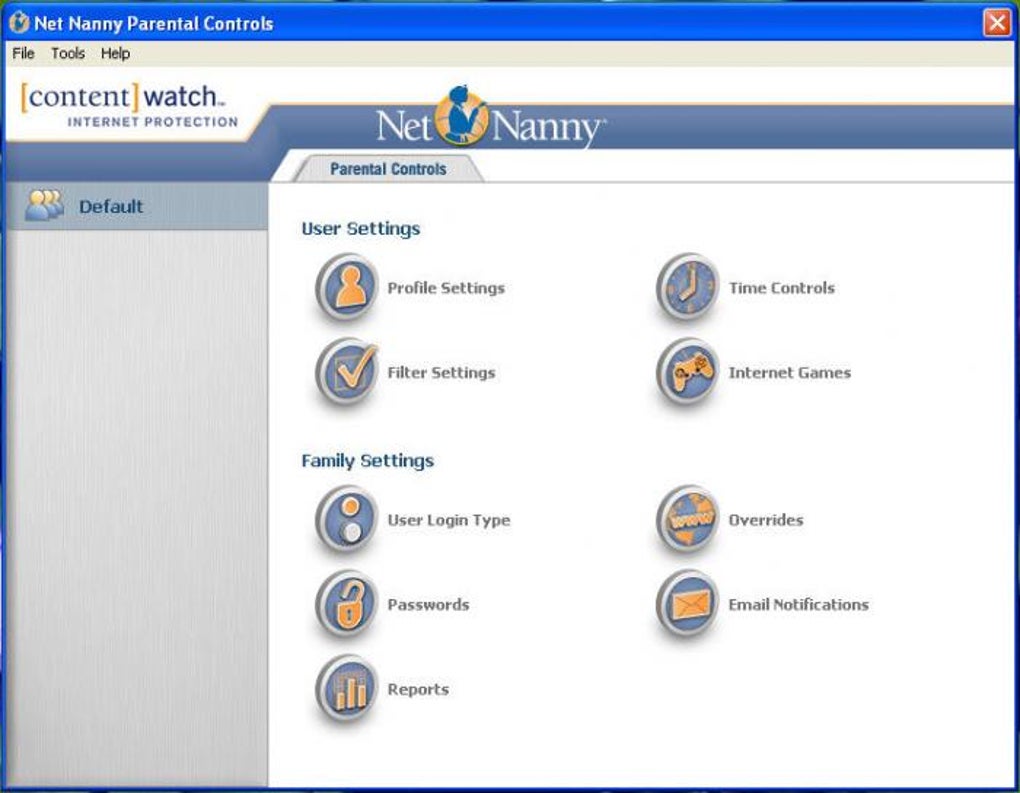1020x793 pixels.
Task: Open the Help menu
Action: tap(115, 53)
